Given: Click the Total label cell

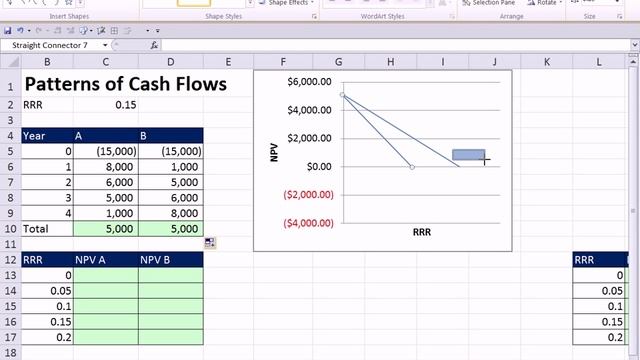Looking at the screenshot, I should pos(47,229).
